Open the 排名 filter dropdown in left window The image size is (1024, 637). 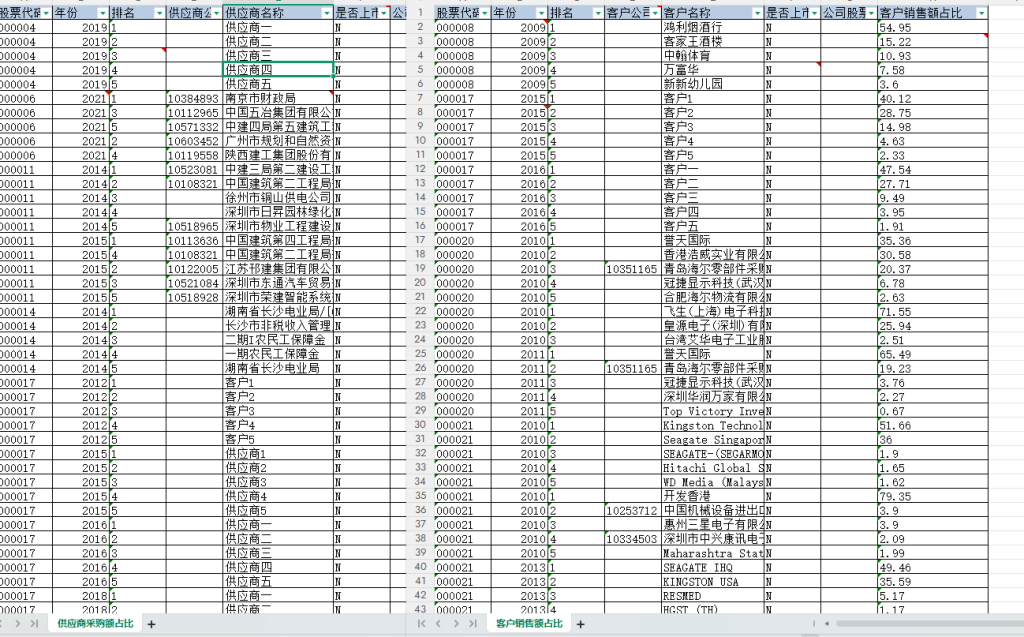click(x=157, y=11)
